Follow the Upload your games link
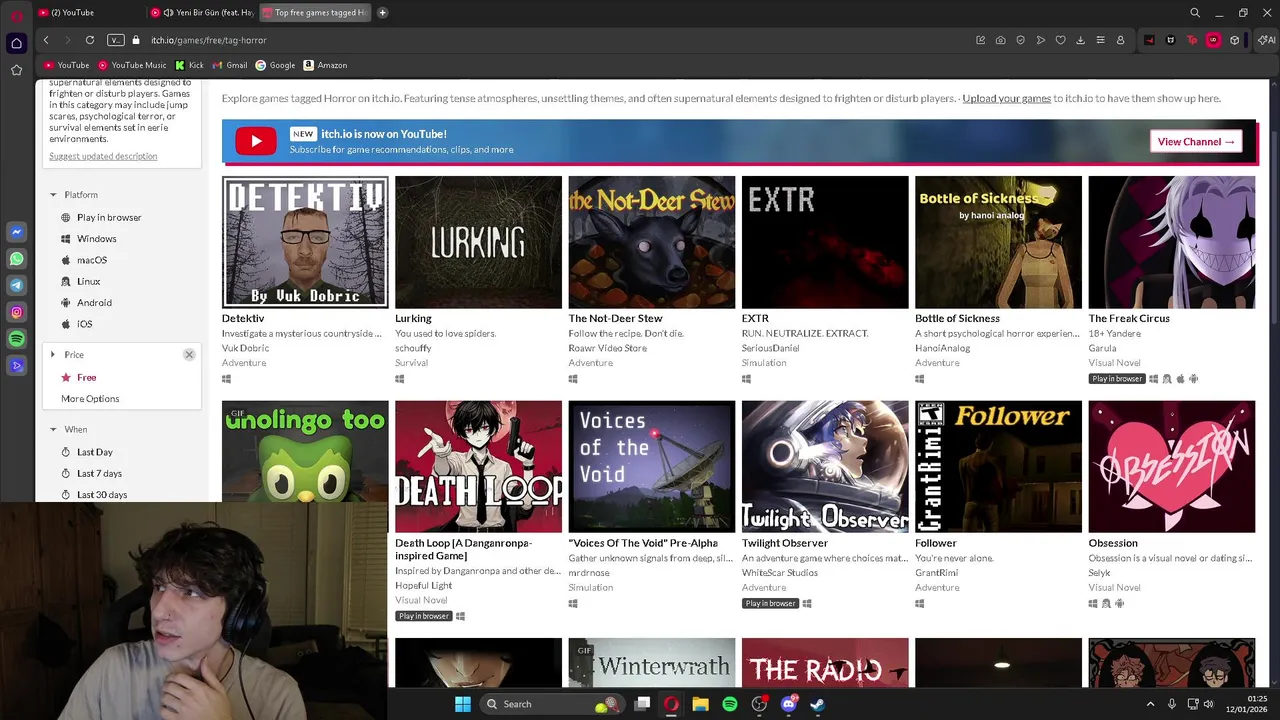Viewport: 1280px width, 720px height. [x=1006, y=98]
